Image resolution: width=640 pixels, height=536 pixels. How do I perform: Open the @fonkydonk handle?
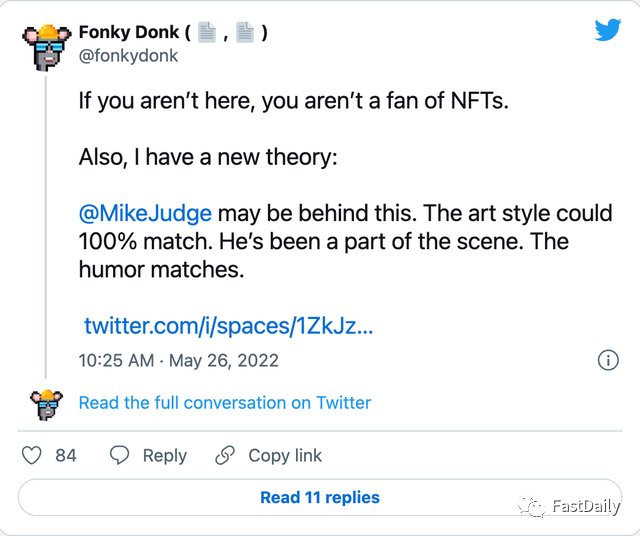(128, 56)
